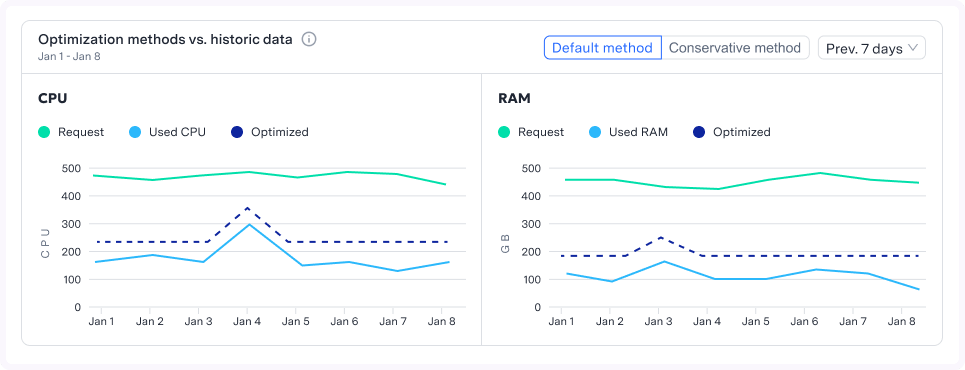
Task: Toggle the CPU Request legend dot
Action: click(44, 132)
